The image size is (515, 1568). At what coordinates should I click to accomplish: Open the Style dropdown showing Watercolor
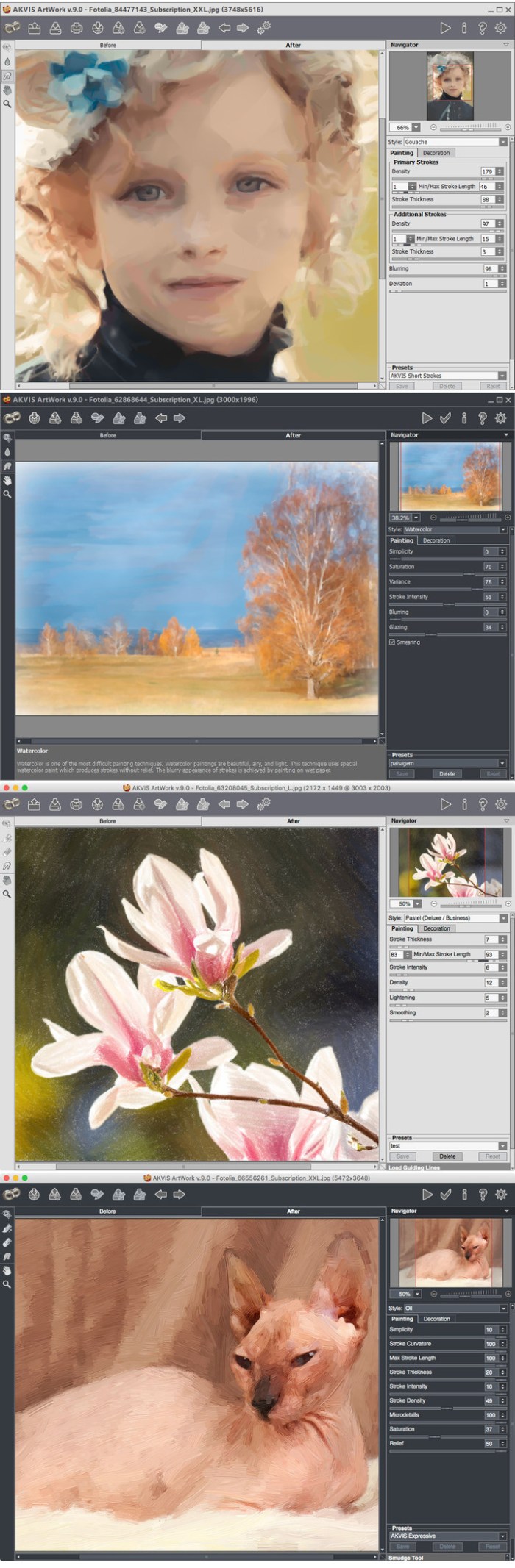[455, 529]
